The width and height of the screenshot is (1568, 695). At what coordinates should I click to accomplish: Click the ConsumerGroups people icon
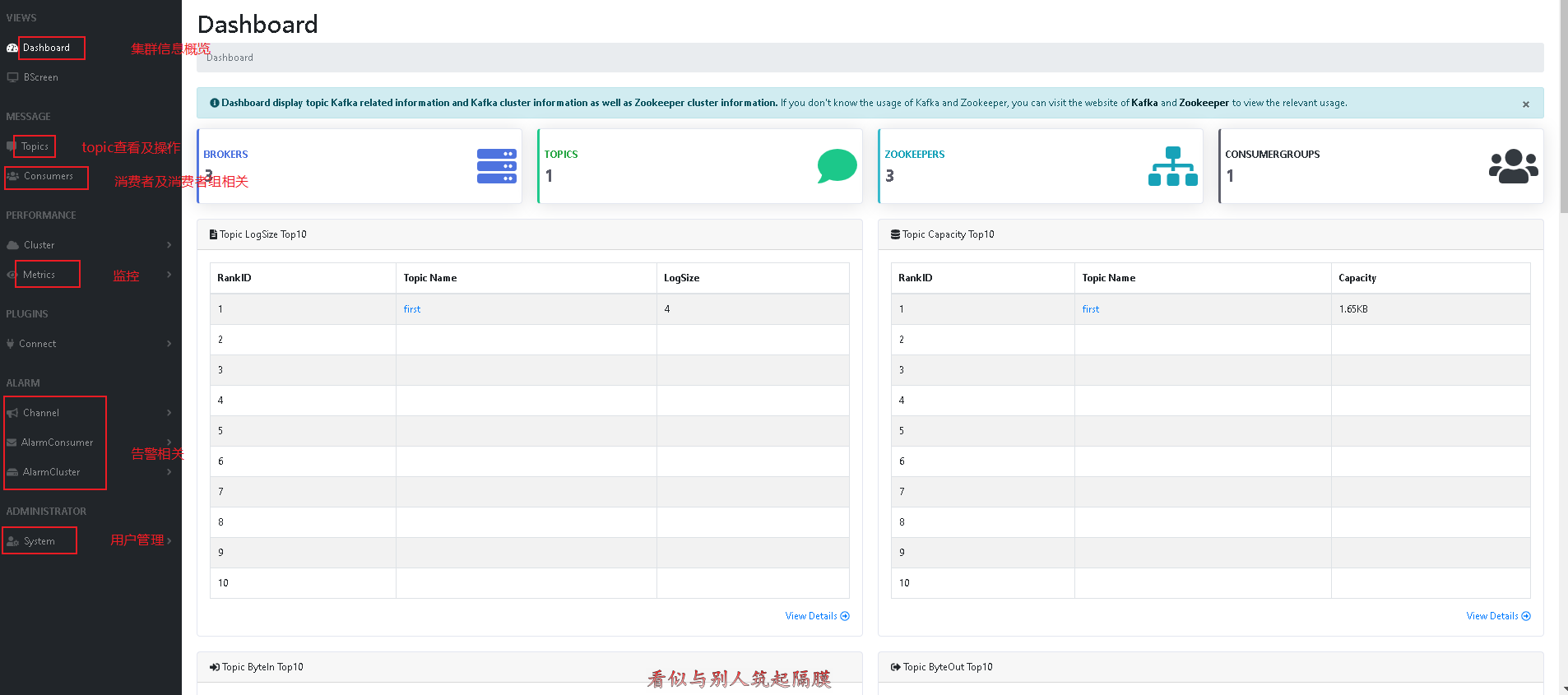(x=1514, y=166)
